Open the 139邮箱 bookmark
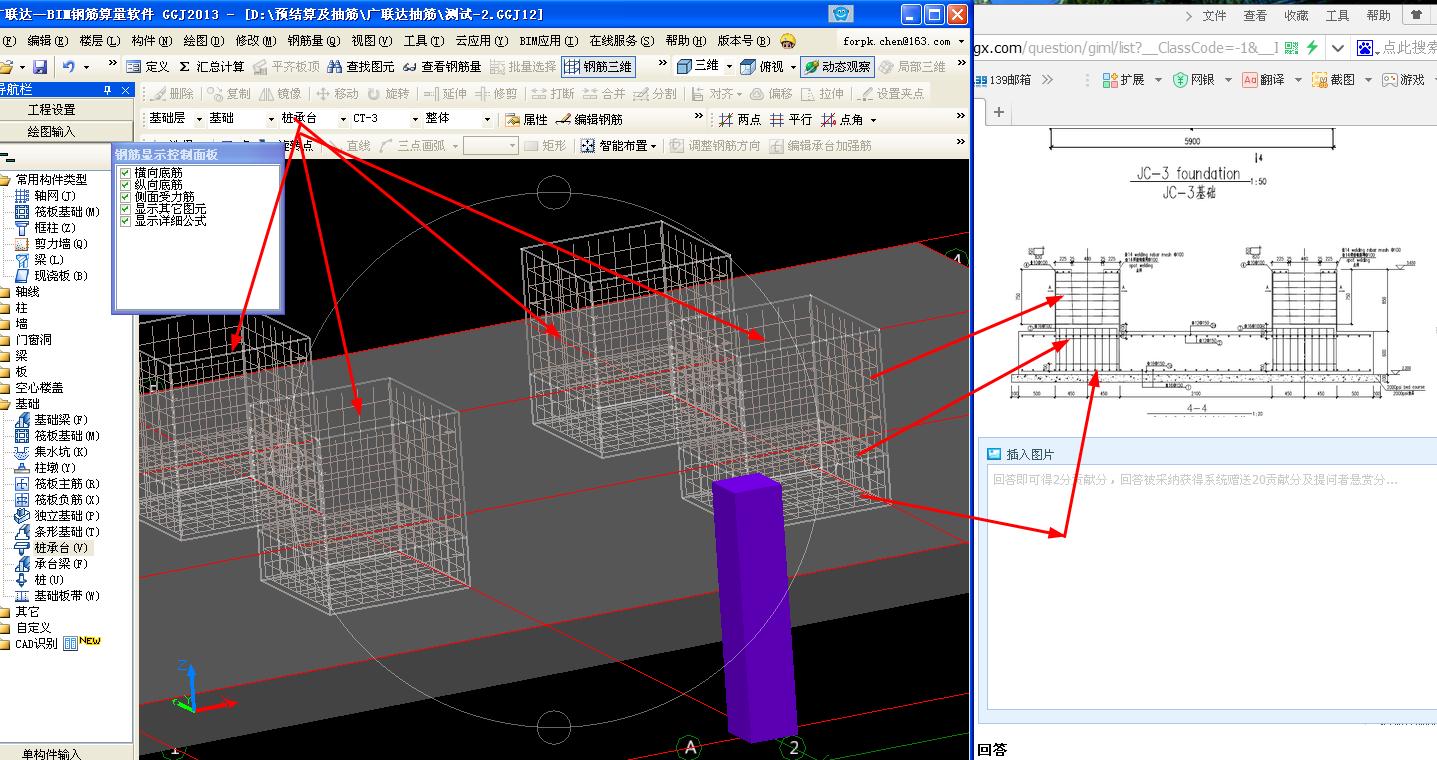The image size is (1437, 760). tap(1003, 79)
